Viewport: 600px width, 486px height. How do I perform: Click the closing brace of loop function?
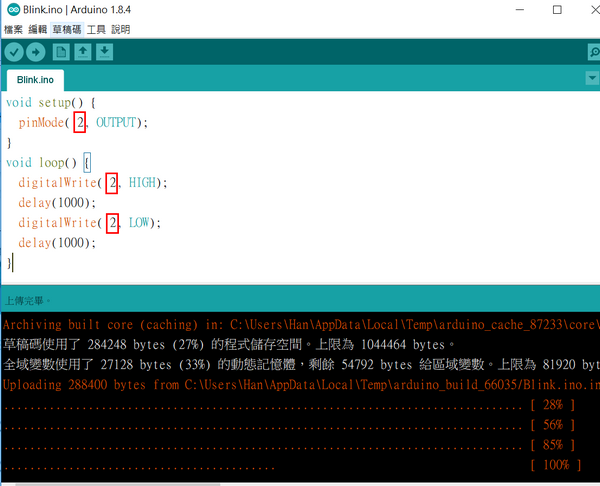[9, 263]
